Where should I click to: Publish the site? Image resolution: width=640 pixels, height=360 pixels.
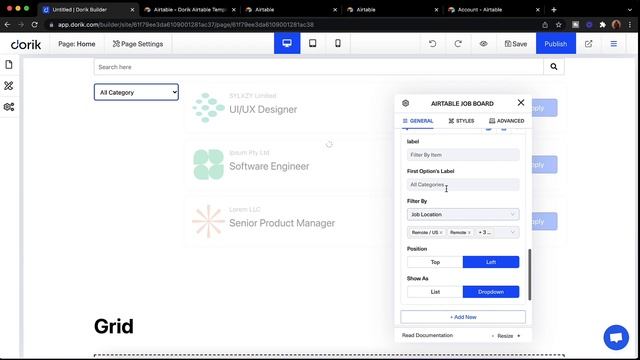[x=556, y=44]
